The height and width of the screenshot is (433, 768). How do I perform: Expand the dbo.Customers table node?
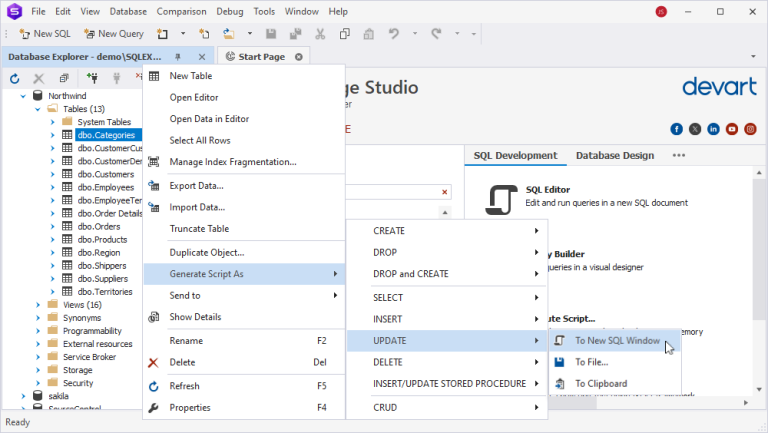(52, 174)
